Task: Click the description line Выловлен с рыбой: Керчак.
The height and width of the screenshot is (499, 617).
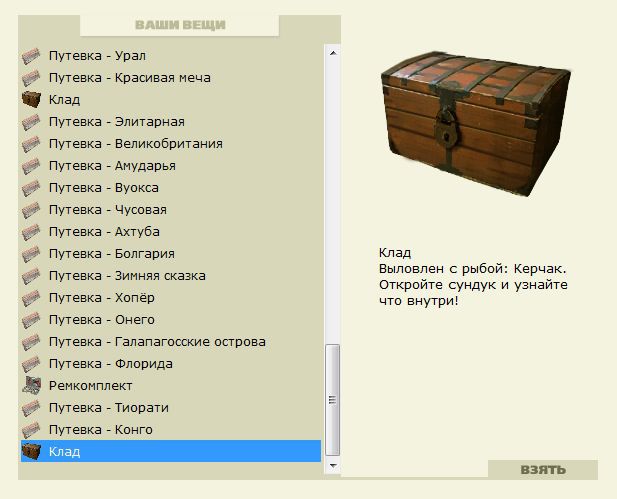Action: click(x=472, y=269)
